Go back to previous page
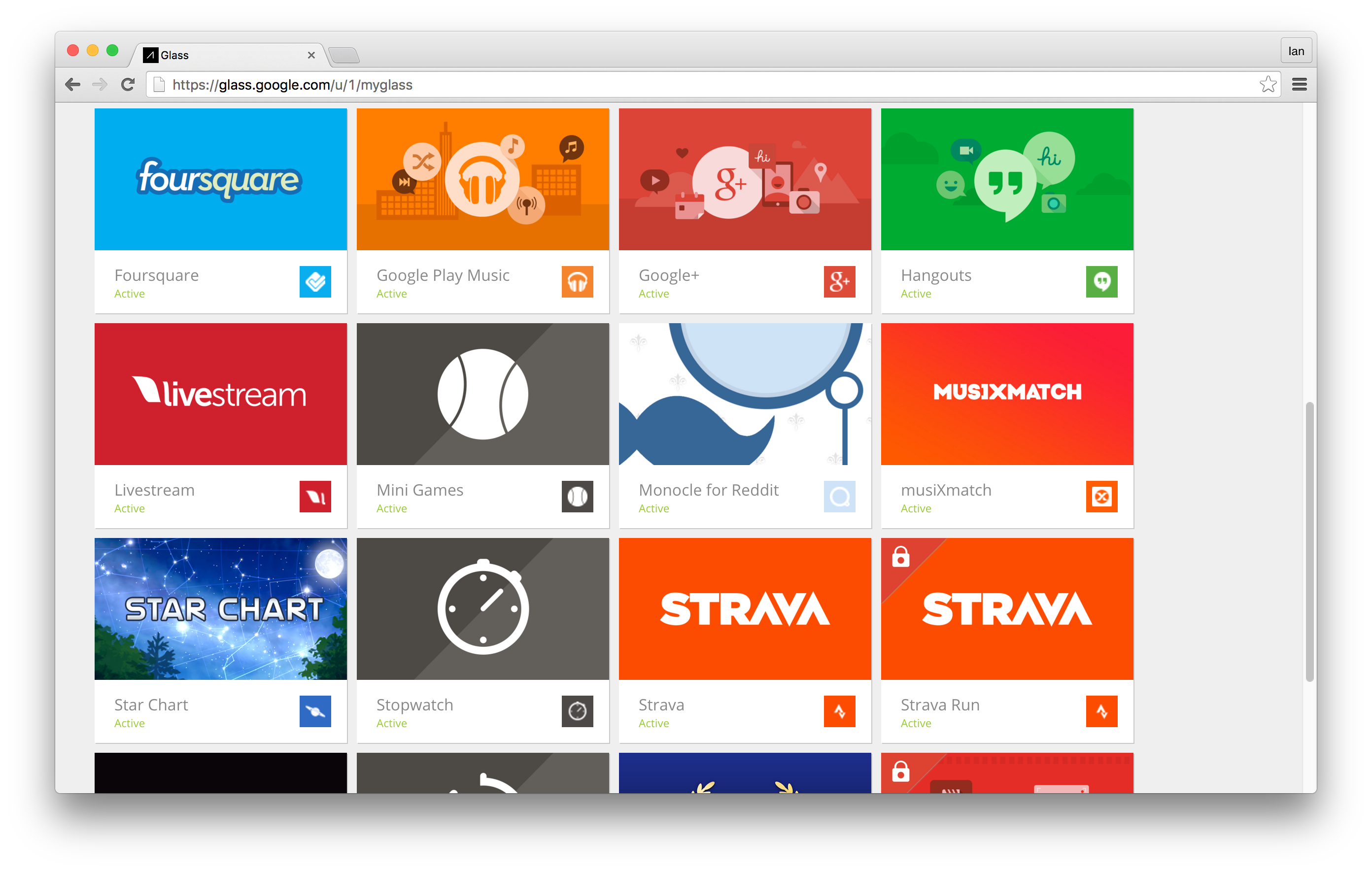 (x=73, y=85)
